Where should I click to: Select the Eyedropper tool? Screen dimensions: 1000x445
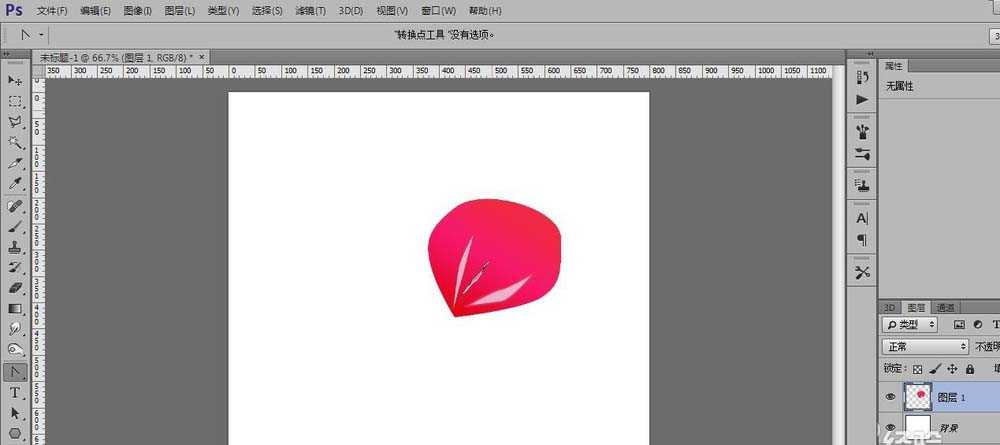[15, 184]
